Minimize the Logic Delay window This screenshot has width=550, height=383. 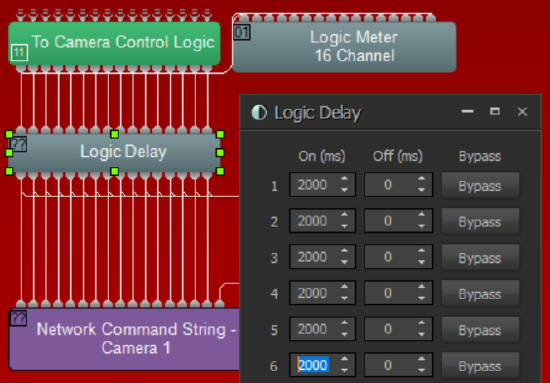pyautogui.click(x=467, y=112)
